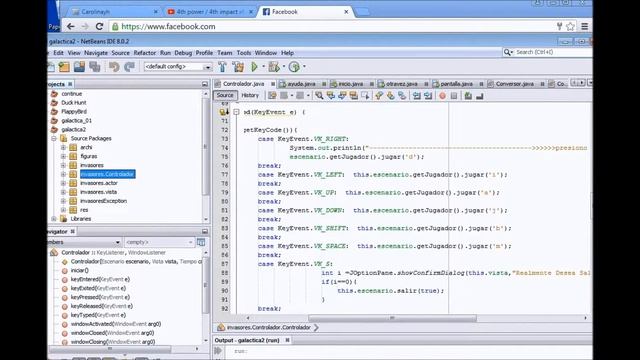640x360 pixels.
Task: Click the Chrome address bar URL
Action: click(168, 27)
